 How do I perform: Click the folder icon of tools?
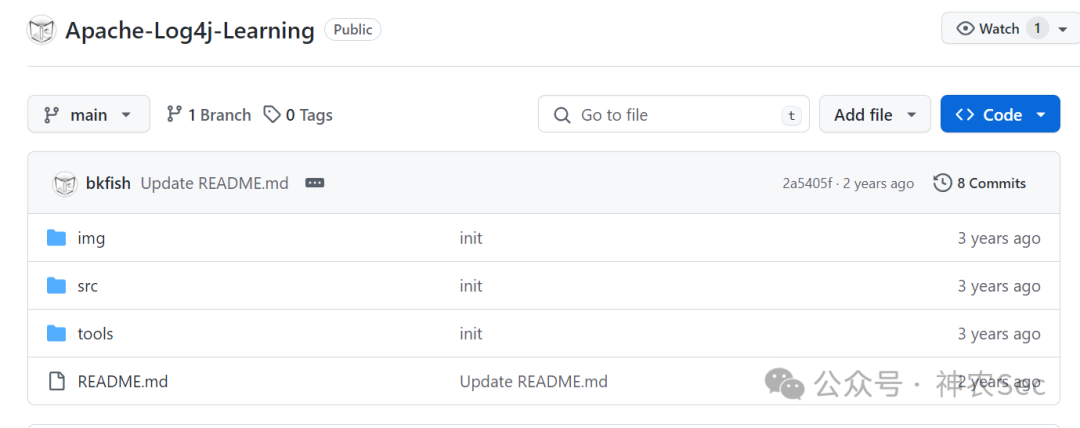point(56,334)
